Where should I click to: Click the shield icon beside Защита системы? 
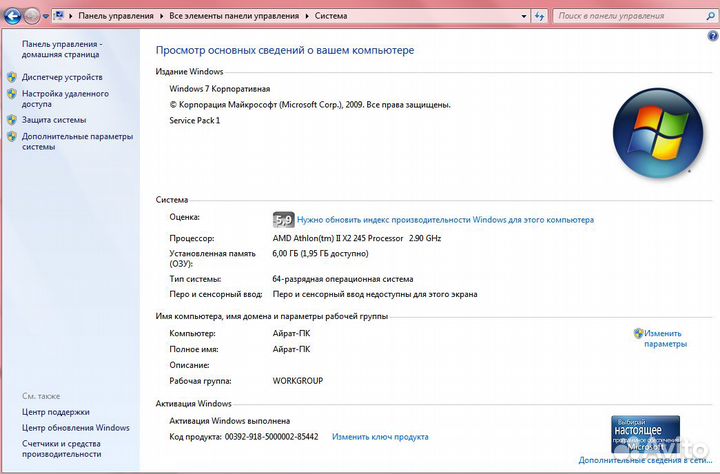click(x=12, y=120)
